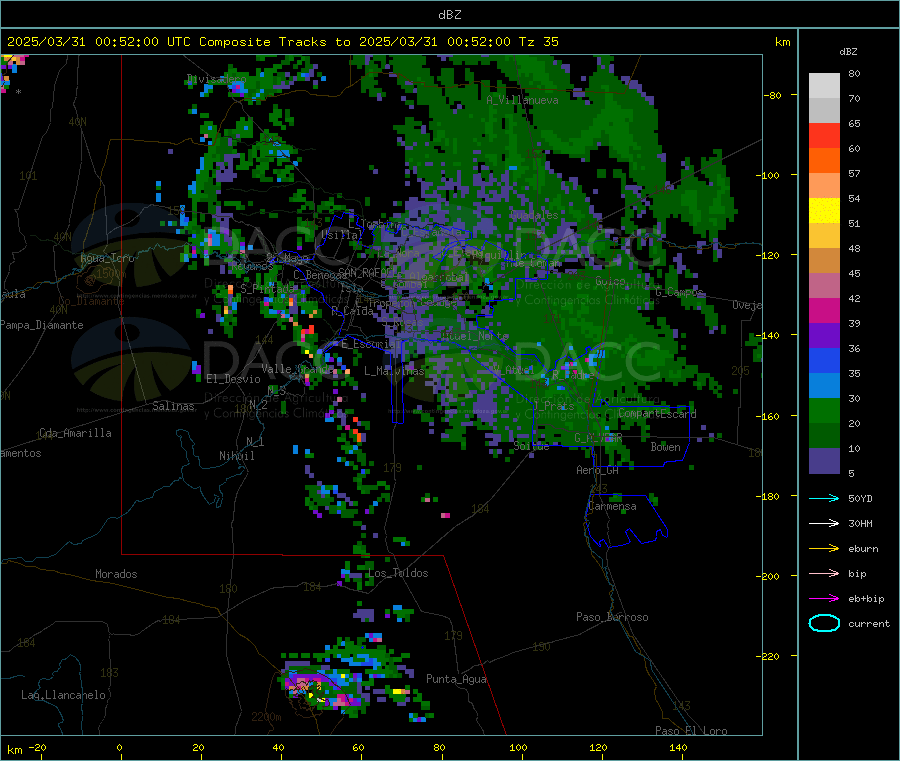Click the blue polygon around Carmensa
This screenshot has height=761, width=900.
coord(626,521)
